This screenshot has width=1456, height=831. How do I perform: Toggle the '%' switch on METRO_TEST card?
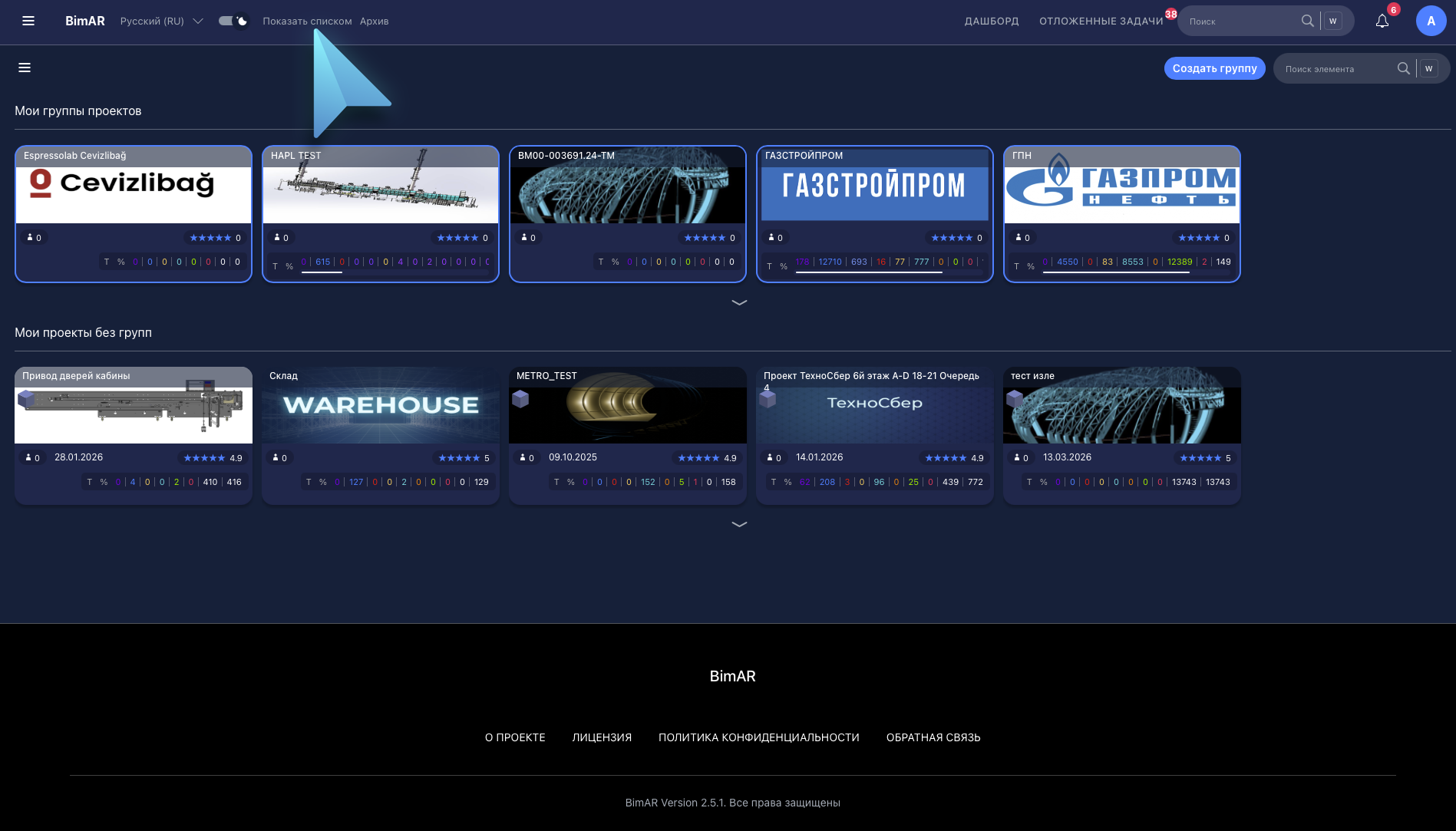click(x=571, y=482)
